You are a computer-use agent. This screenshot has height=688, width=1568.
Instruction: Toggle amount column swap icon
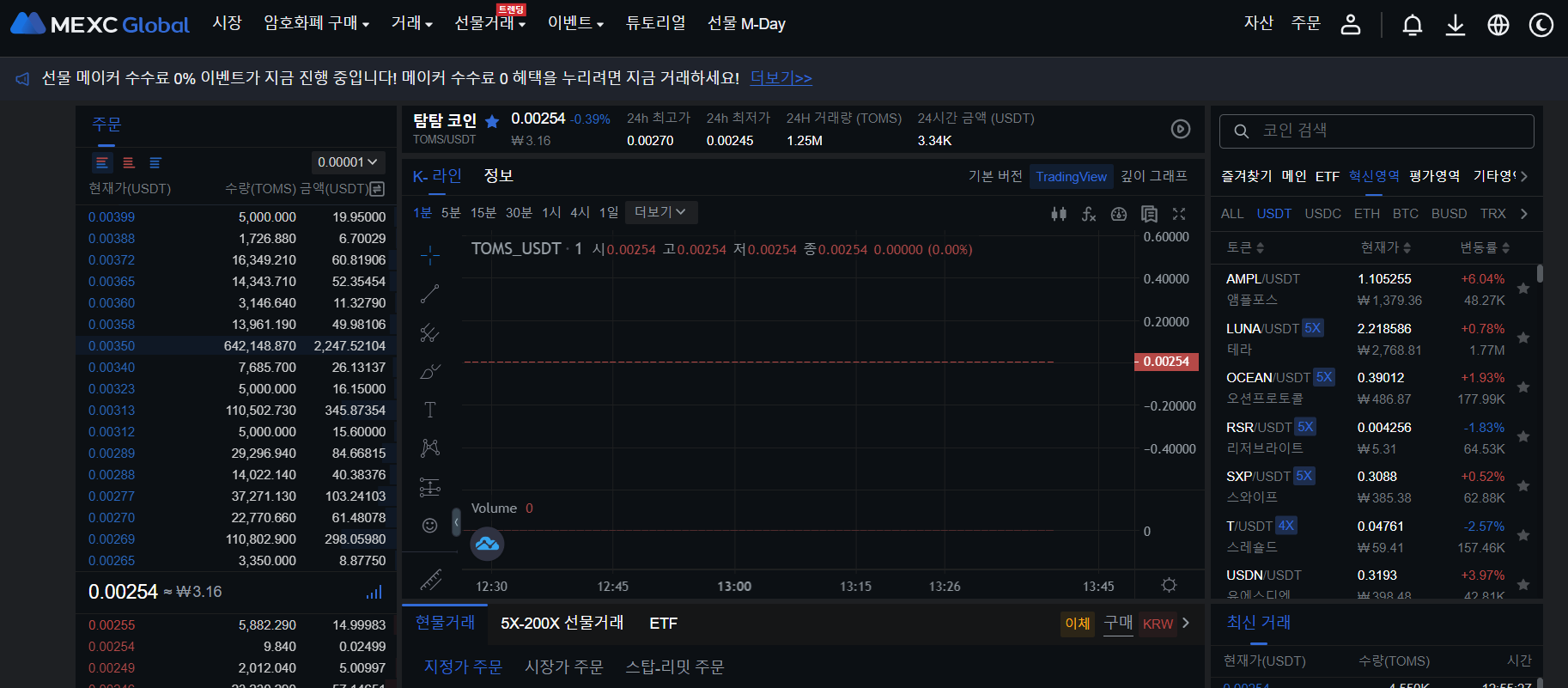377,189
